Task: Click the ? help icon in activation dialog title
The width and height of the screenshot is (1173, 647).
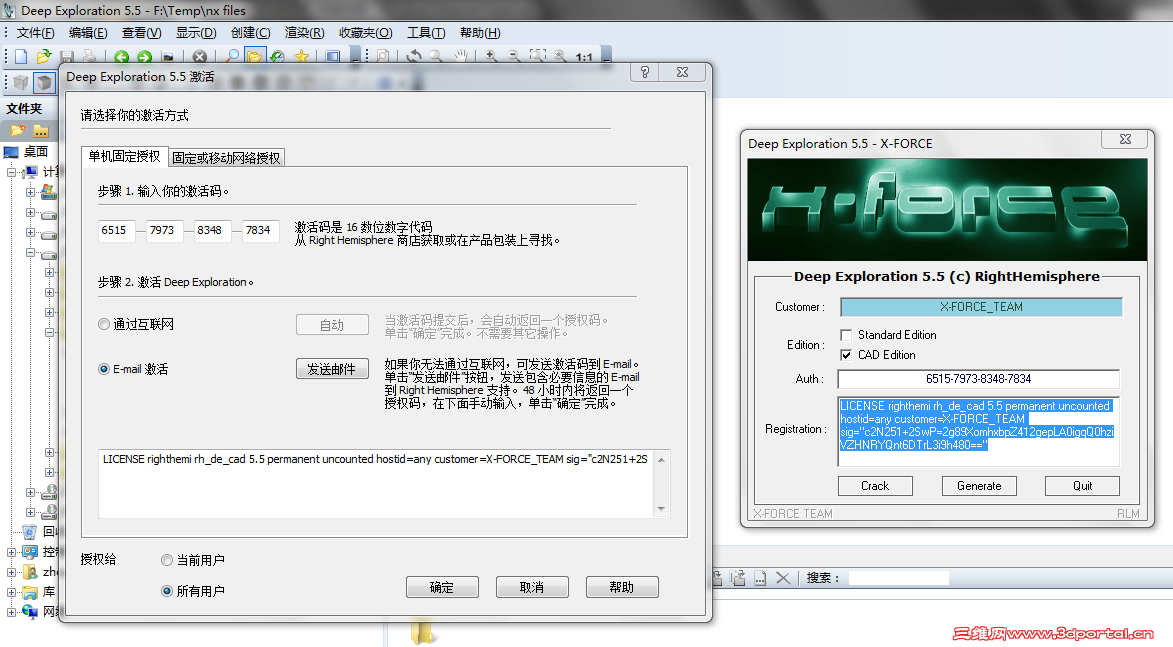Action: (x=645, y=72)
